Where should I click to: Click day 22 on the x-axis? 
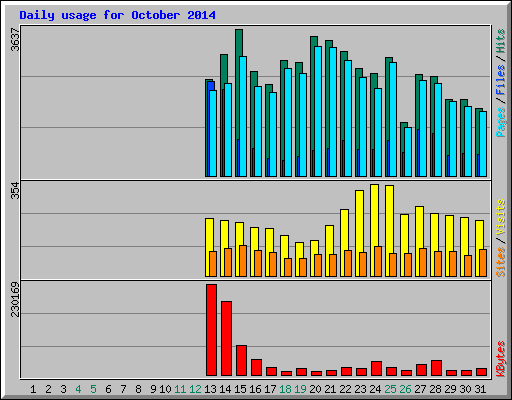point(345,389)
